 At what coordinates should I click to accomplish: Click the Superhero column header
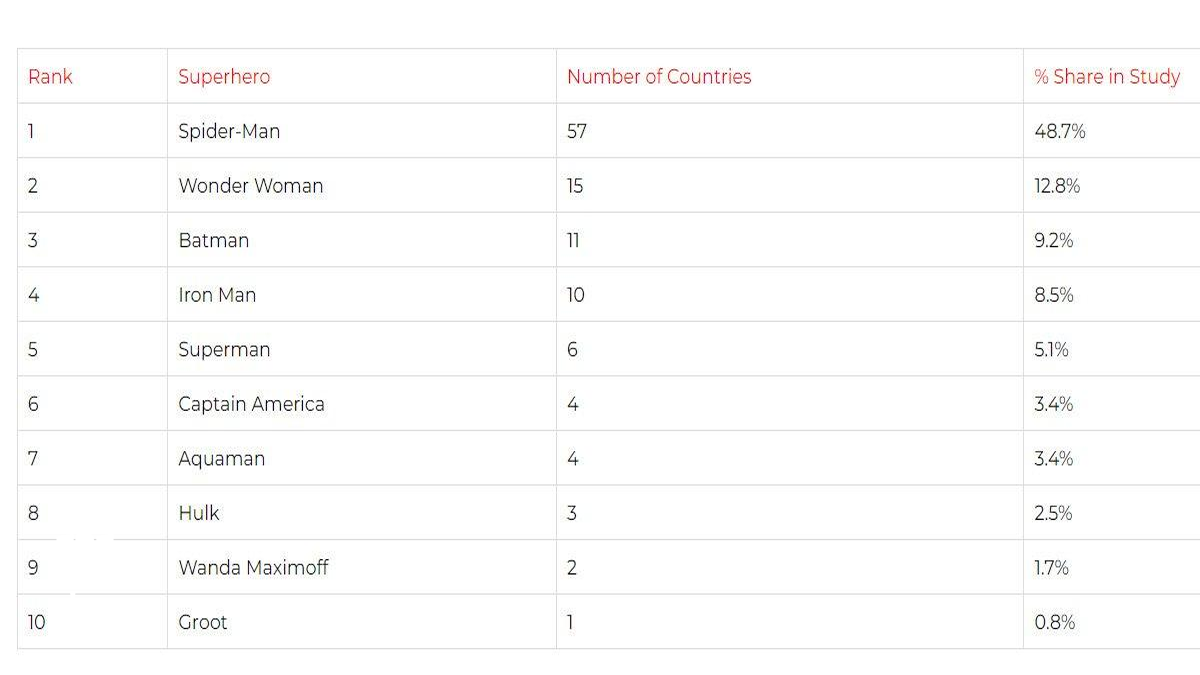[x=224, y=77]
